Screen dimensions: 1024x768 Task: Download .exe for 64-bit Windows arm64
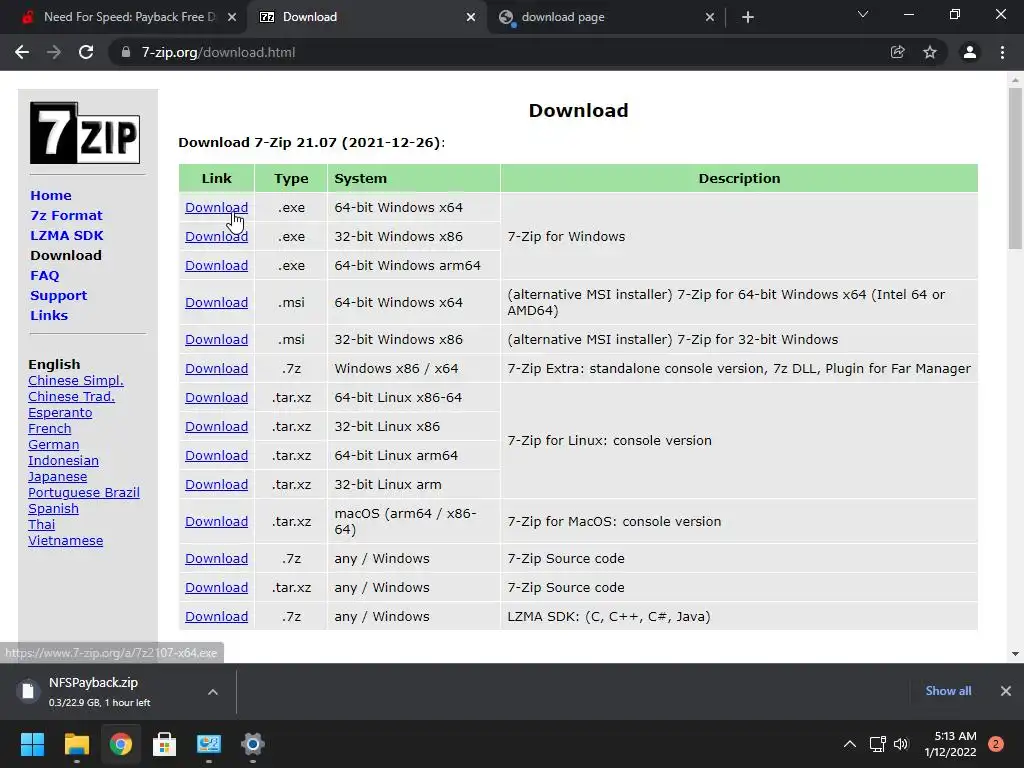(x=216, y=266)
